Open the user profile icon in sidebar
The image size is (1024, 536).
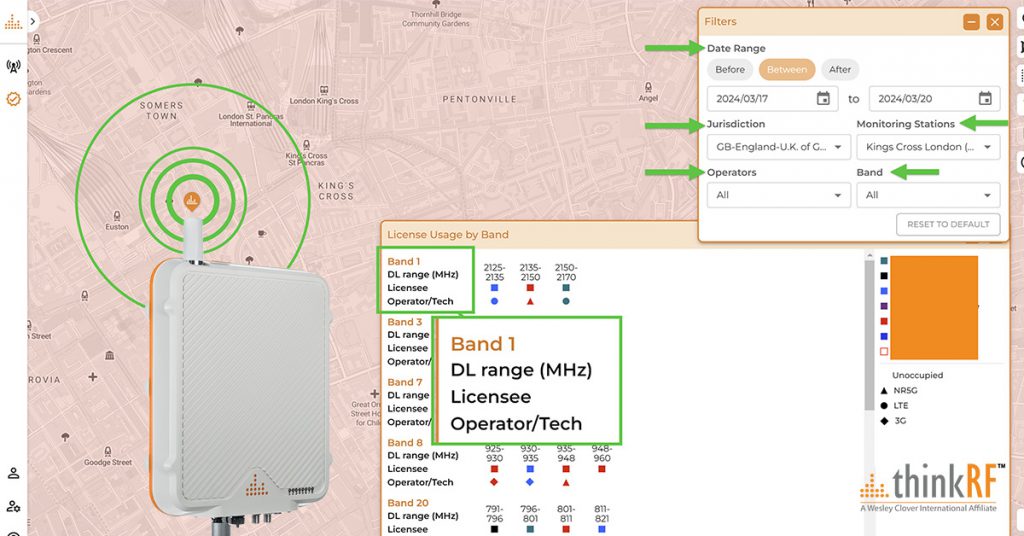[x=13, y=473]
